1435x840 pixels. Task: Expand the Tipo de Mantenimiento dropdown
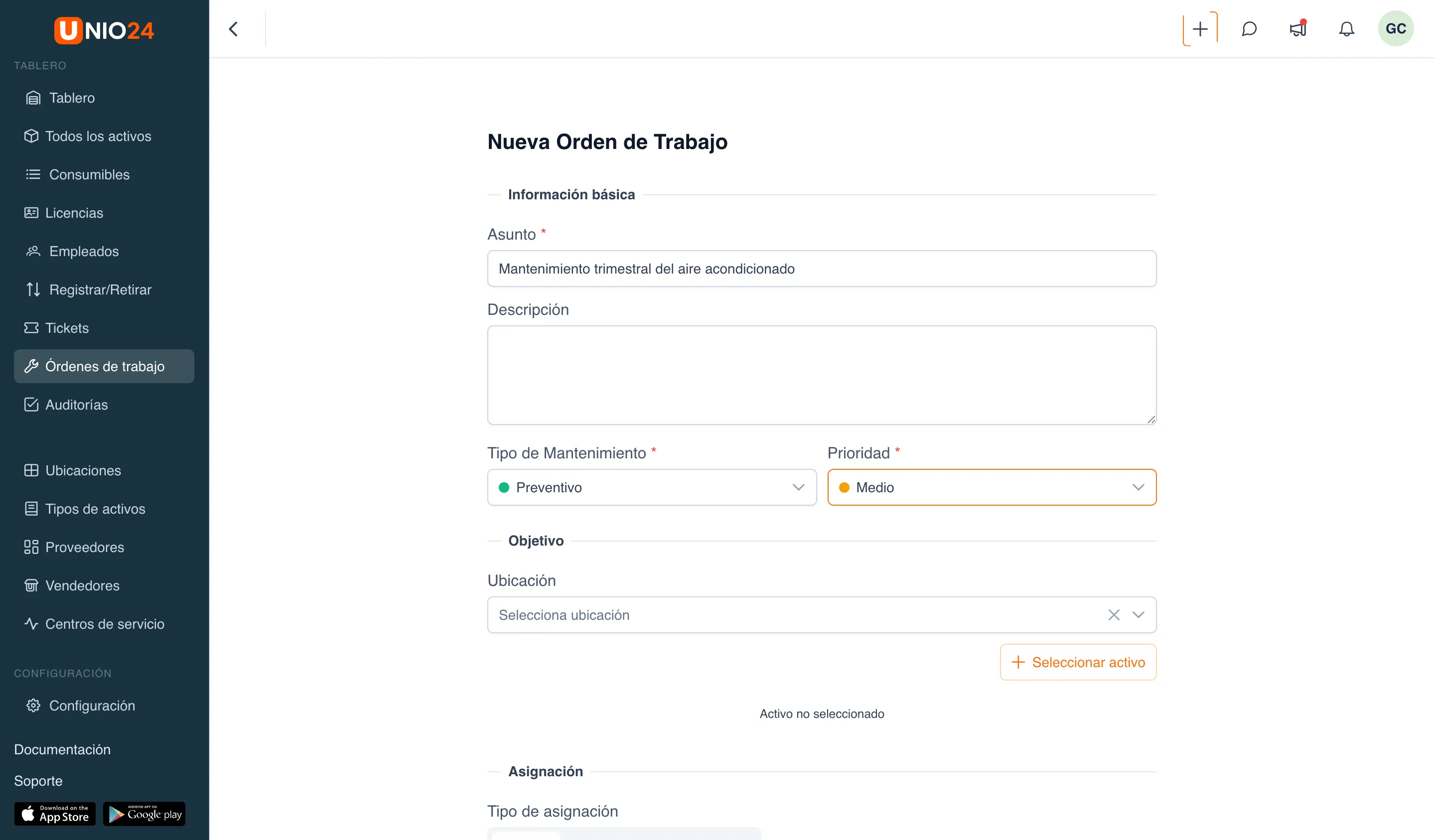(x=651, y=487)
